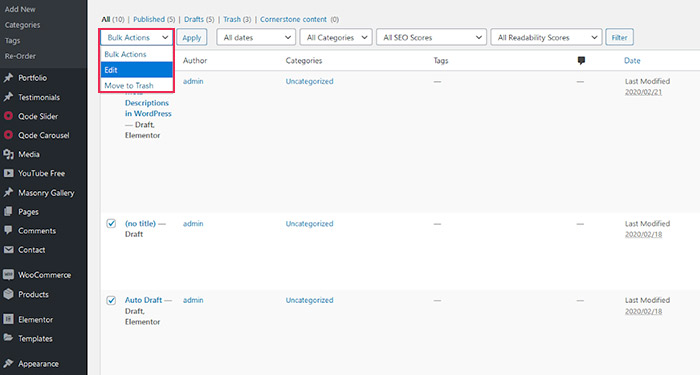This screenshot has height=375, width=700.
Task: Open the All Readability Scores dropdown
Action: [546, 38]
